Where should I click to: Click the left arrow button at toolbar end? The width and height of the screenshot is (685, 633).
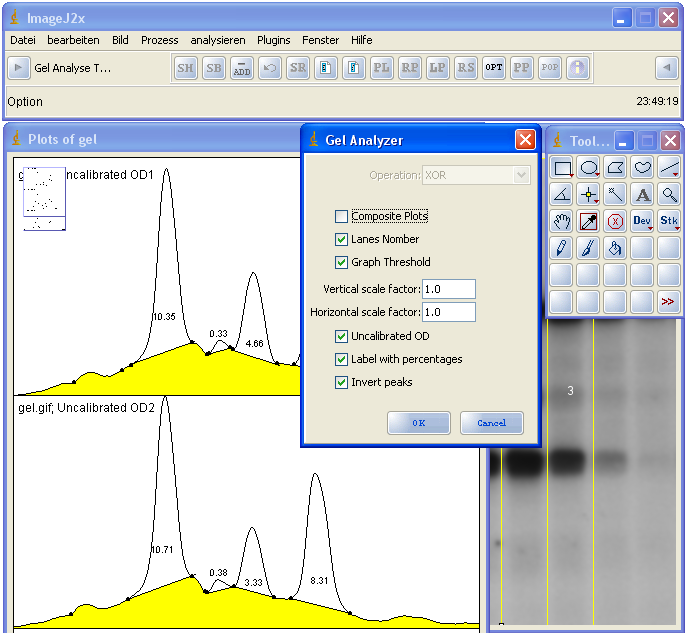(667, 68)
